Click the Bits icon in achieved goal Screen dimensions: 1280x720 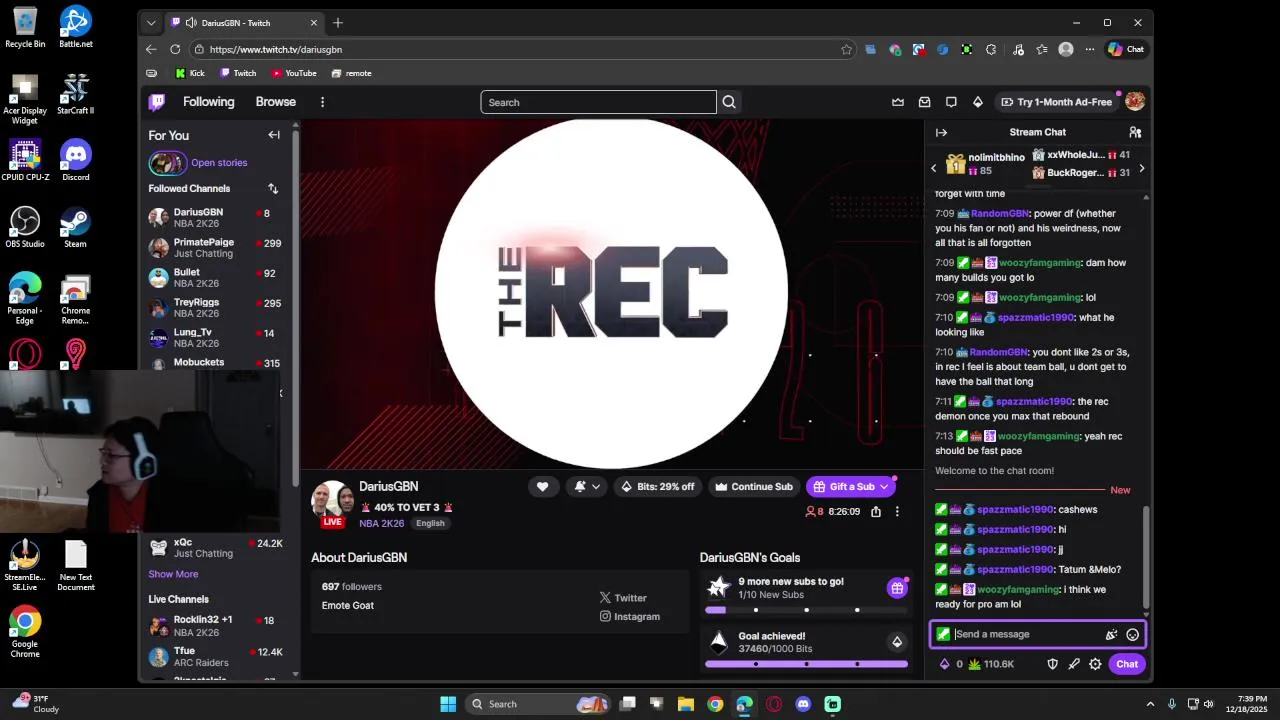[x=897, y=642]
